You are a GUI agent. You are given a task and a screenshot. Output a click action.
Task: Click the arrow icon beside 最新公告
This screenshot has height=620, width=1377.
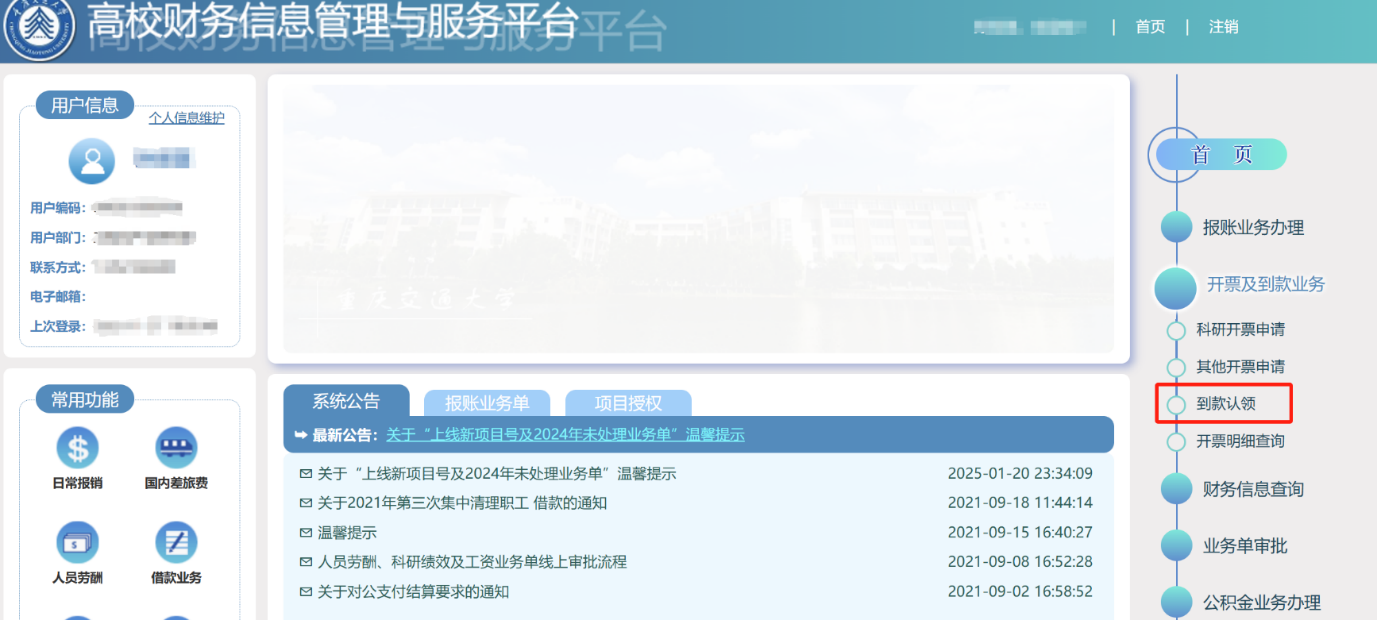(x=300, y=435)
